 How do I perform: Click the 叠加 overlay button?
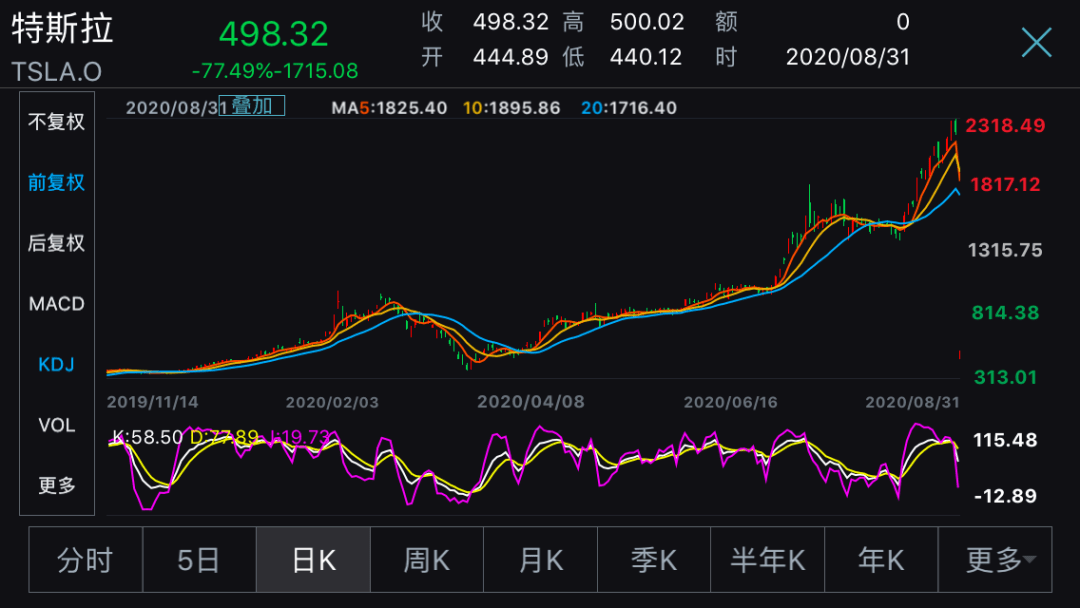pos(252,106)
